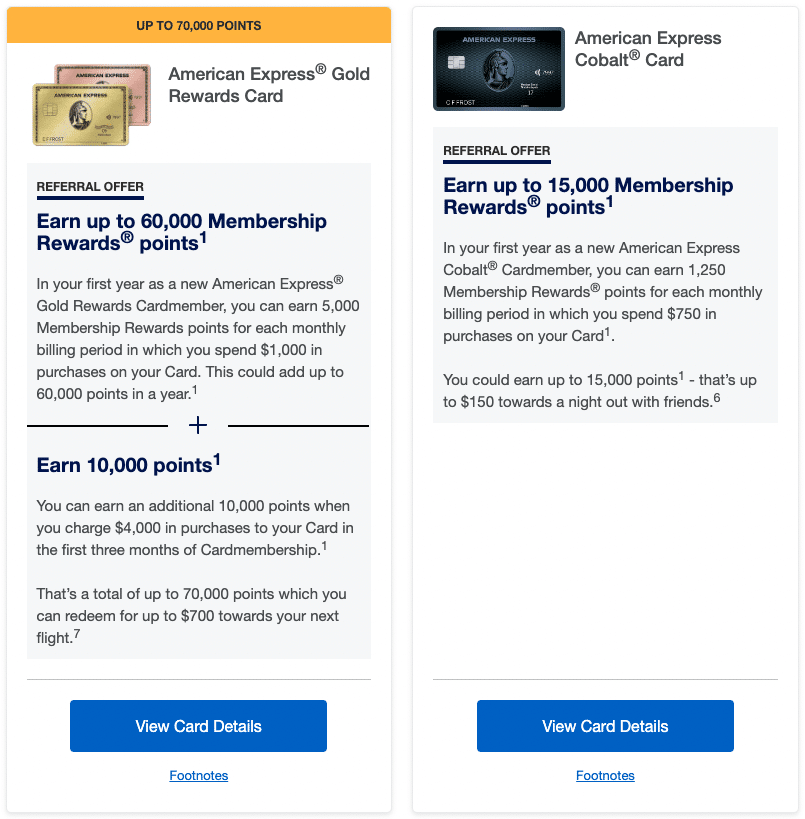Click the "Earn 10,000 points" heading
Screen dimensions: 805x819
click(x=128, y=465)
